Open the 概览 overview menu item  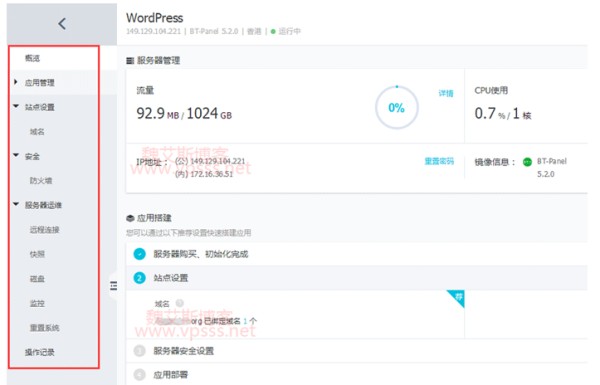pos(32,58)
